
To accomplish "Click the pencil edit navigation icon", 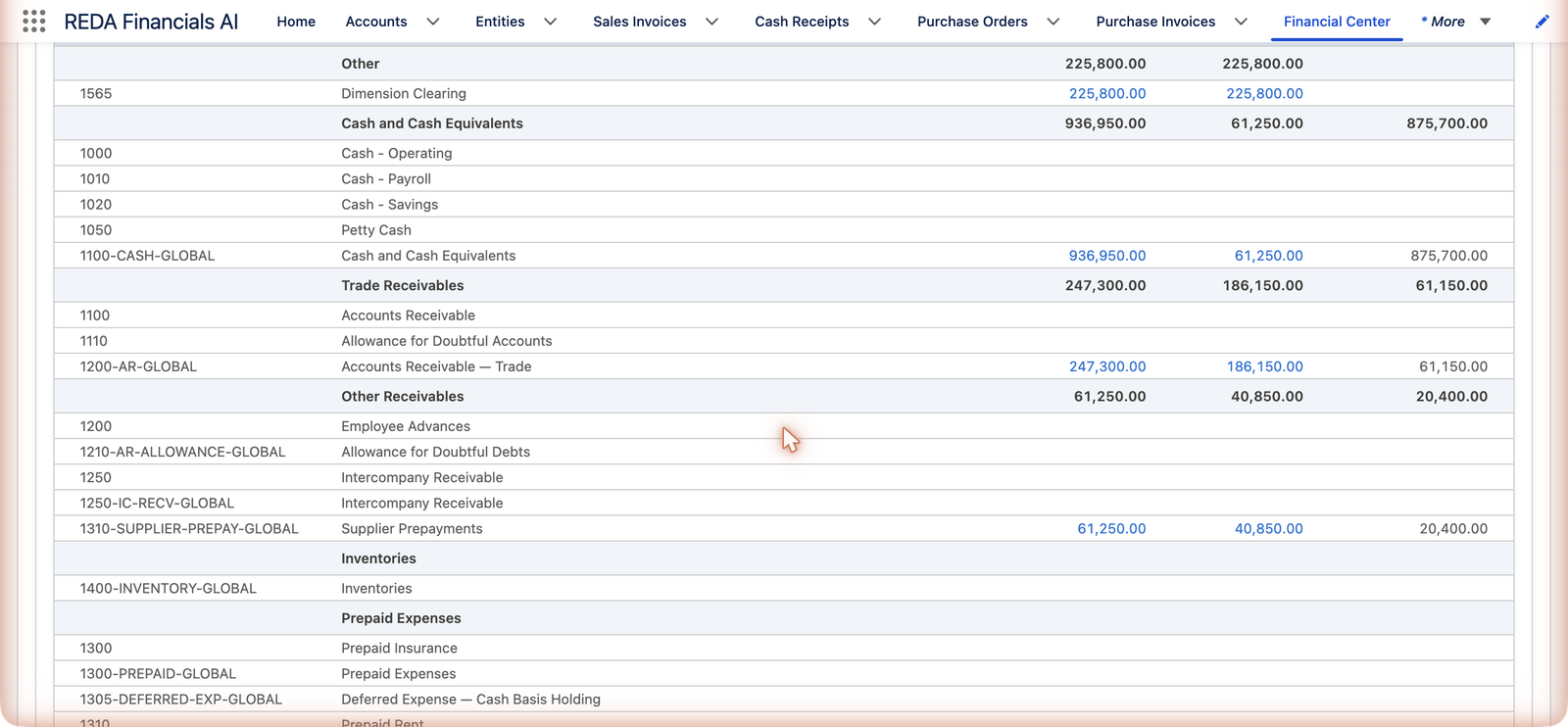I will pos(1542,22).
